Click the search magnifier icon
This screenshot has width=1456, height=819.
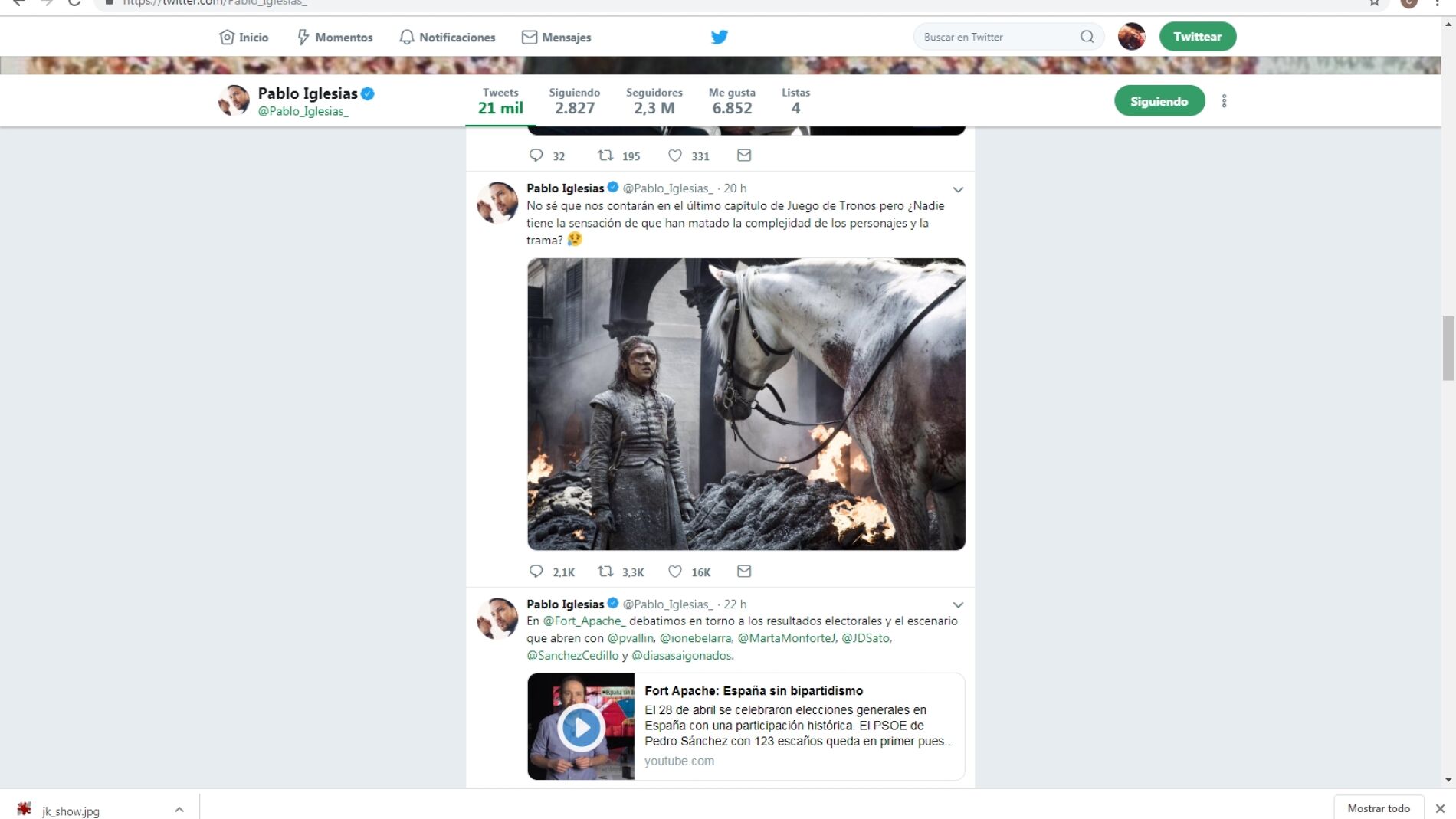pyautogui.click(x=1087, y=37)
